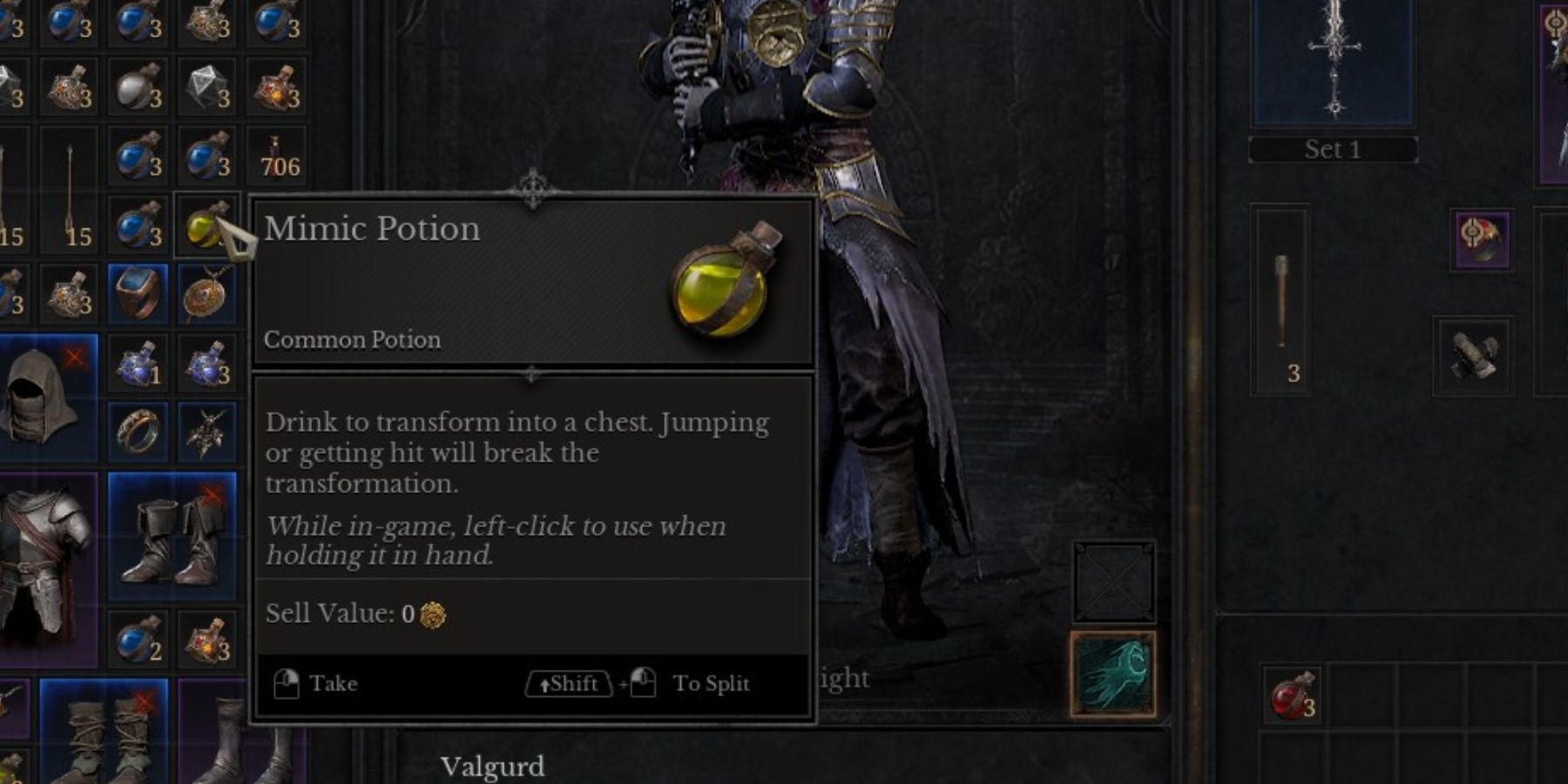
Task: Select the gold band ring item
Action: click(x=138, y=431)
